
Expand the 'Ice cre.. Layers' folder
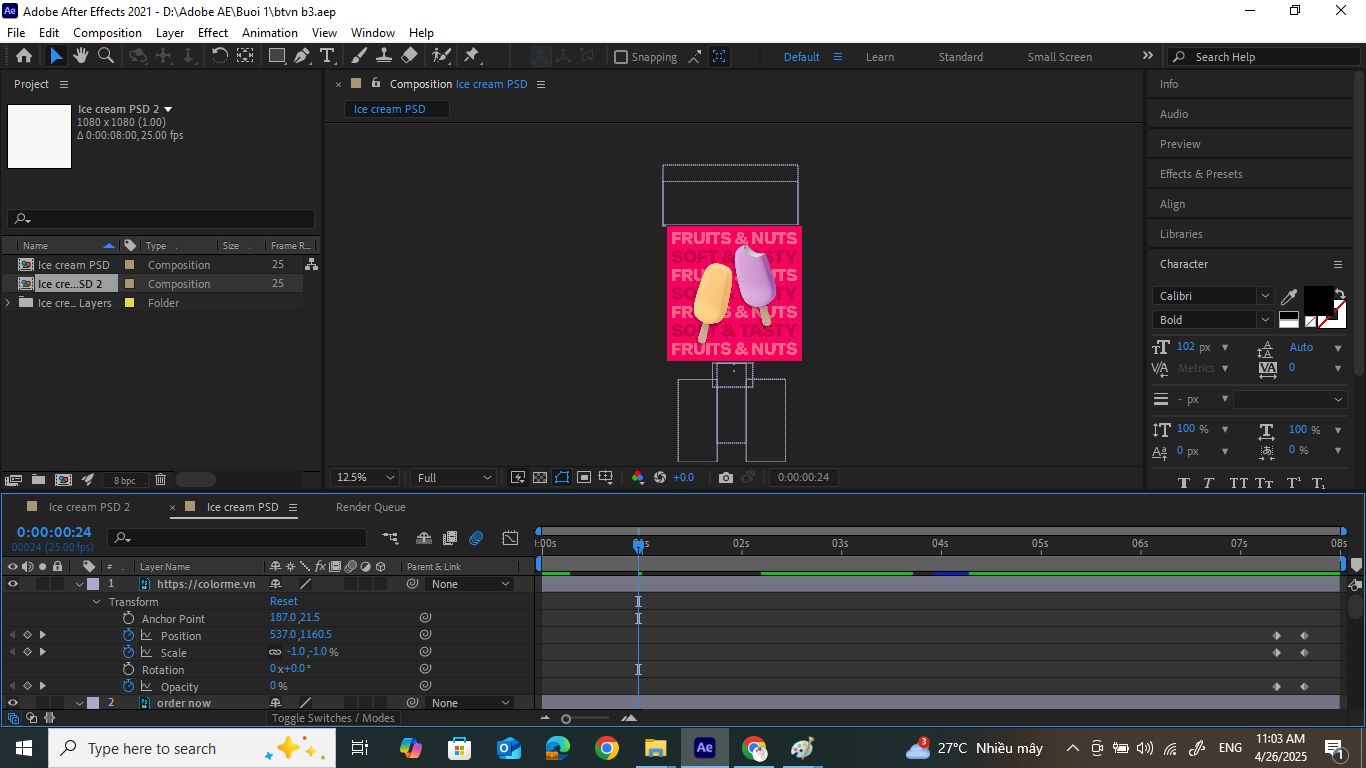pyautogui.click(x=9, y=303)
